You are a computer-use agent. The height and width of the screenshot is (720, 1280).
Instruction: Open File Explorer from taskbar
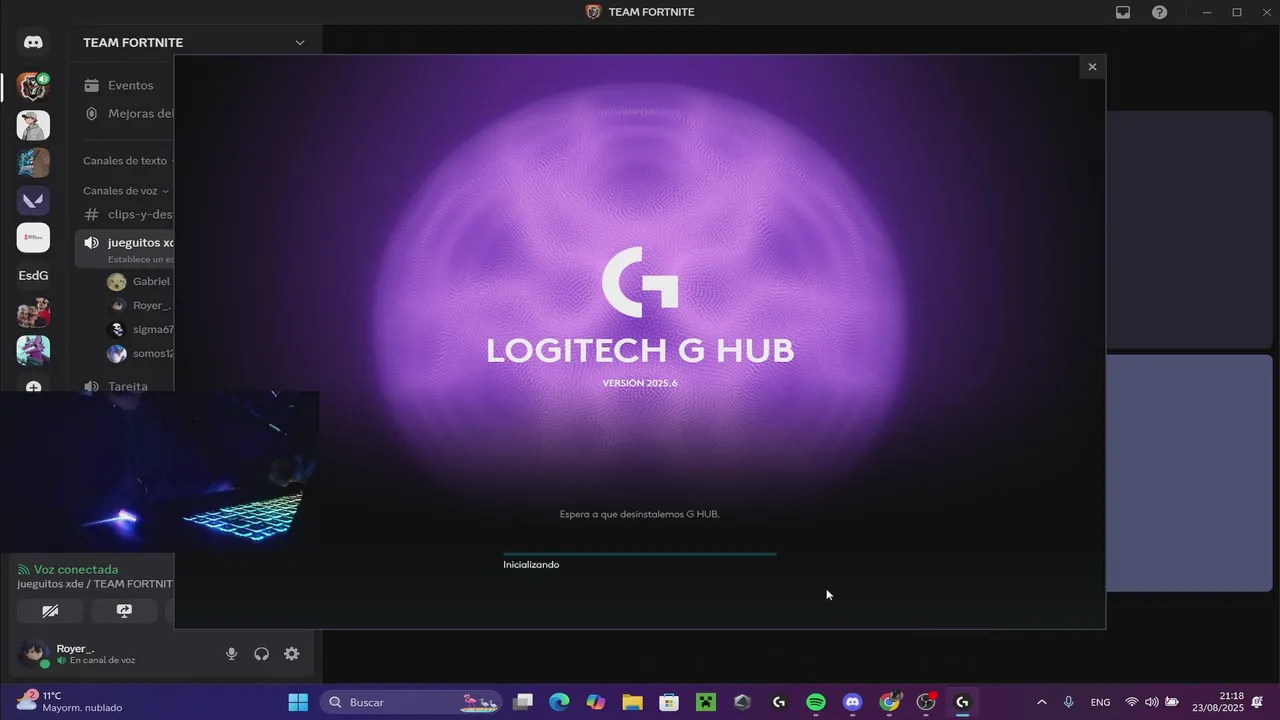(632, 702)
